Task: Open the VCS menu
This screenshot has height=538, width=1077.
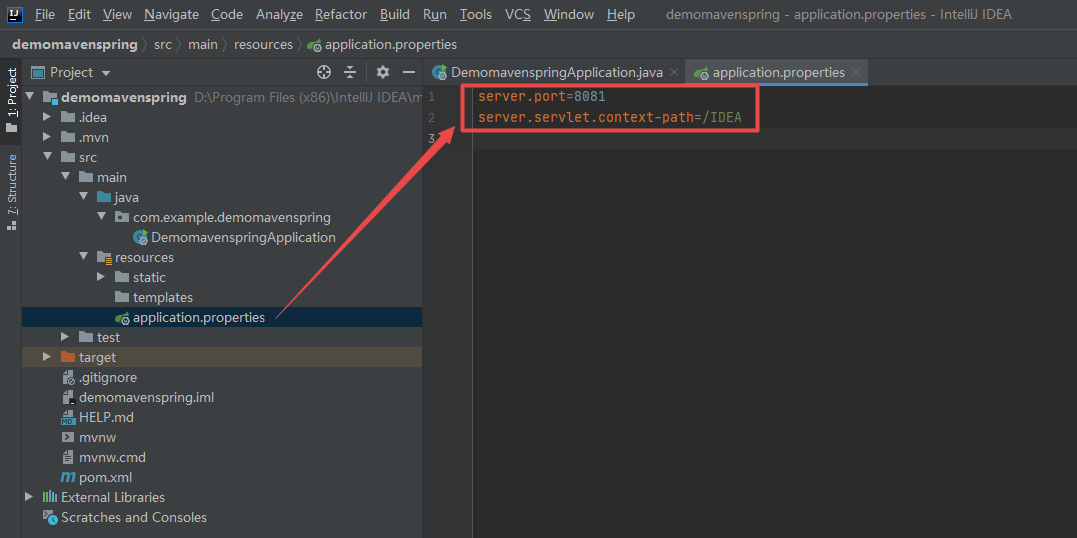Action: click(518, 14)
